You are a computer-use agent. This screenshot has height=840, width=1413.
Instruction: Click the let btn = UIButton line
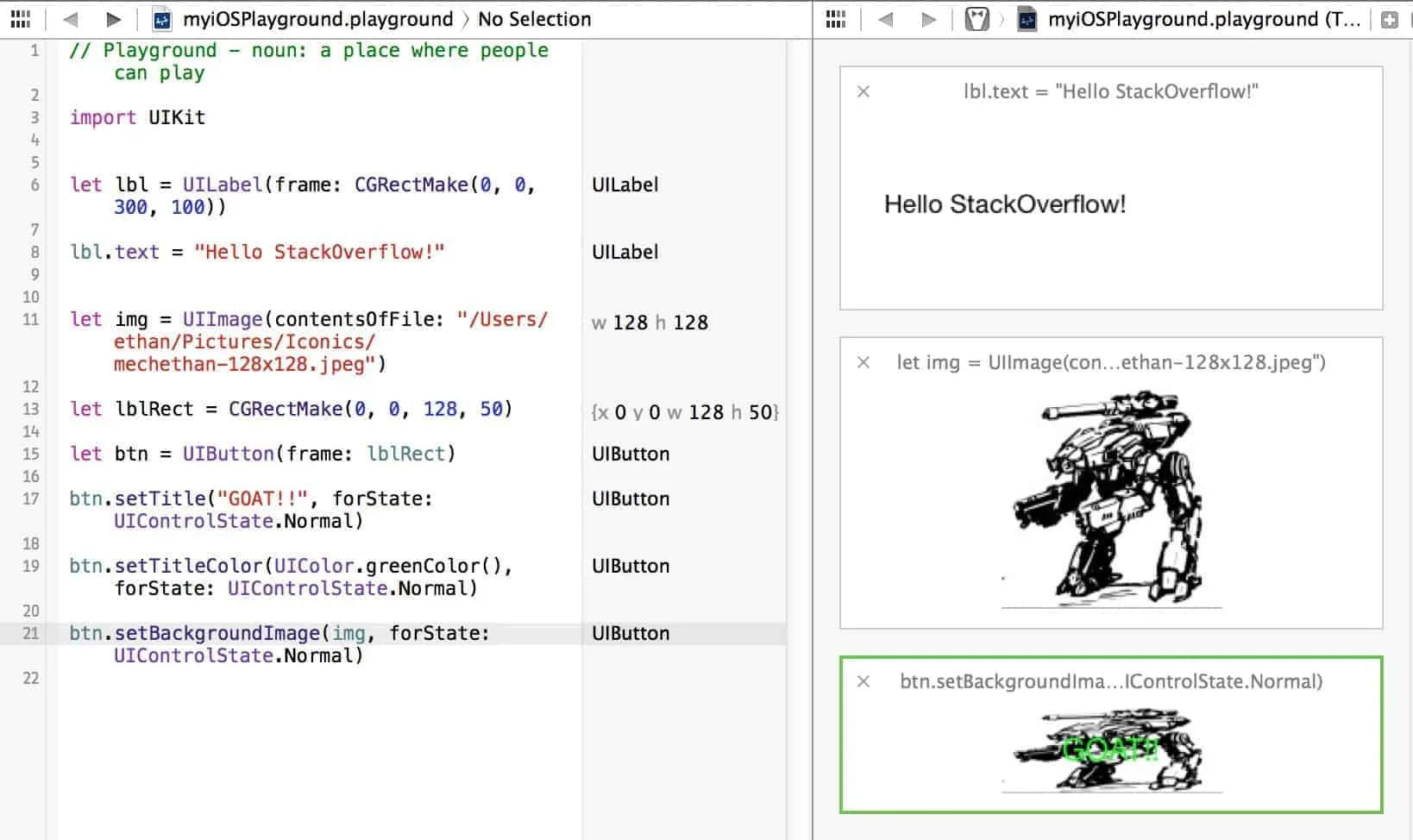click(x=262, y=454)
